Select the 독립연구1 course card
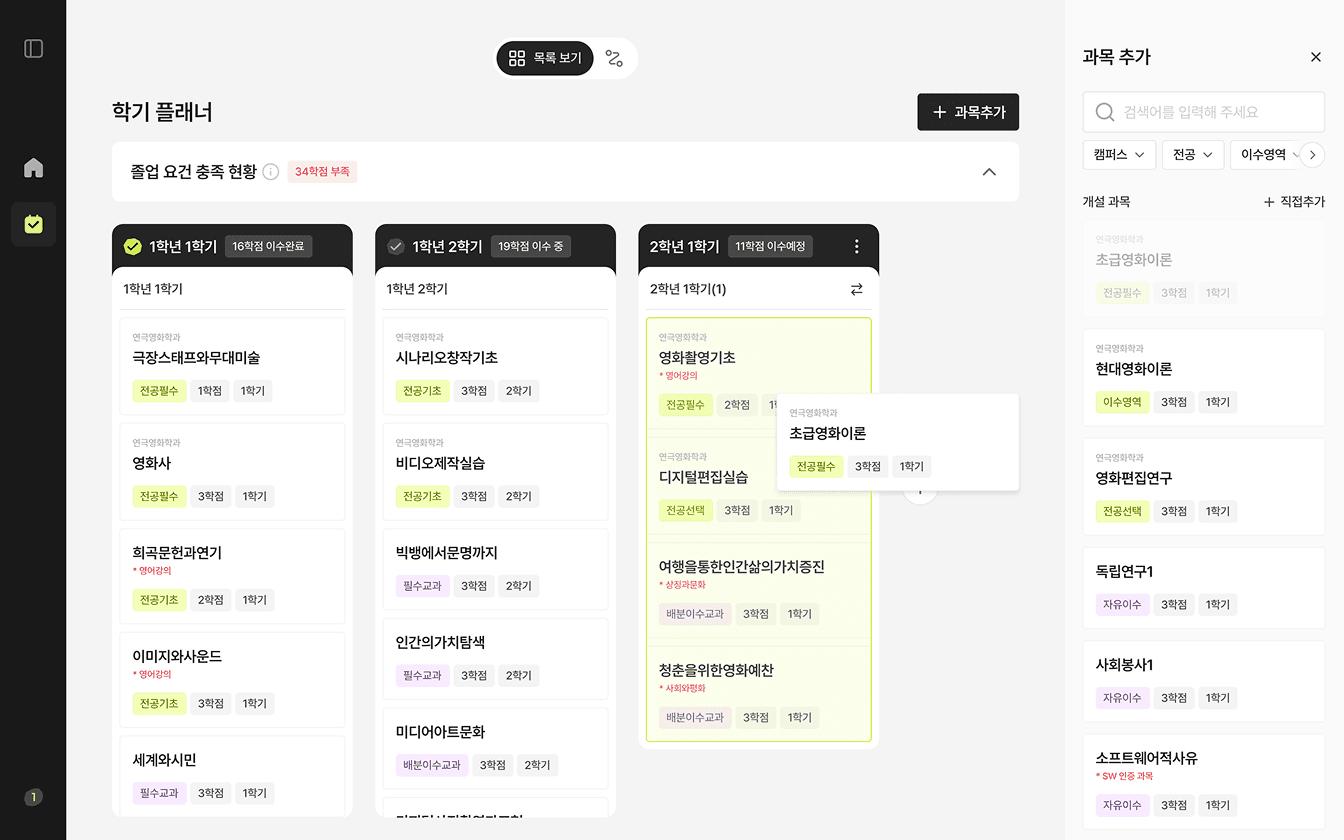Viewport: 1344px width, 840px height. [1204, 587]
